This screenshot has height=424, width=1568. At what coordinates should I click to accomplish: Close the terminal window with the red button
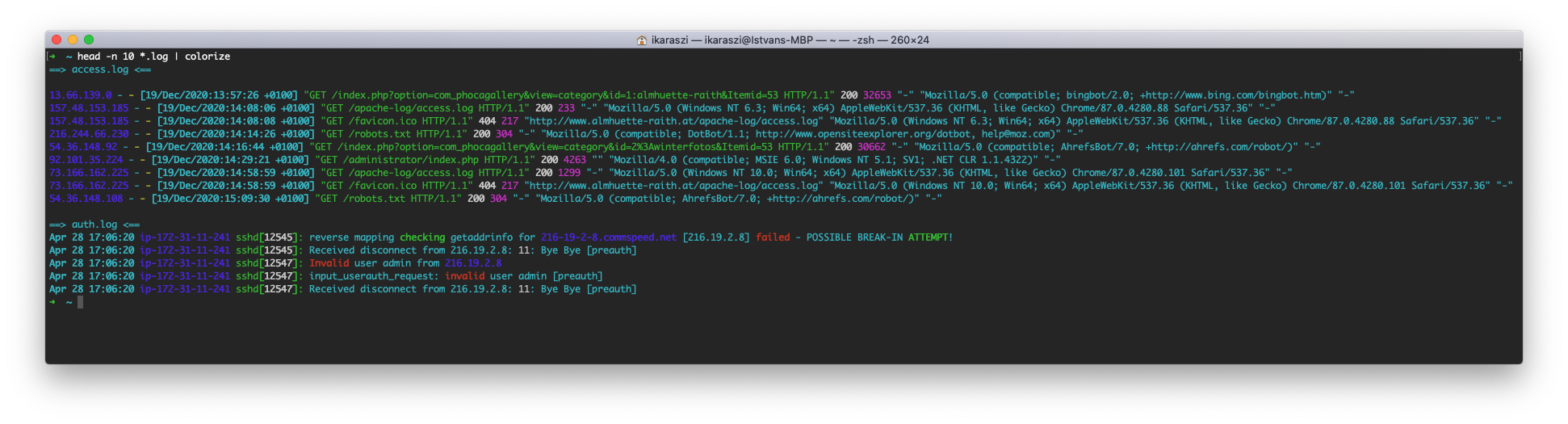(57, 40)
